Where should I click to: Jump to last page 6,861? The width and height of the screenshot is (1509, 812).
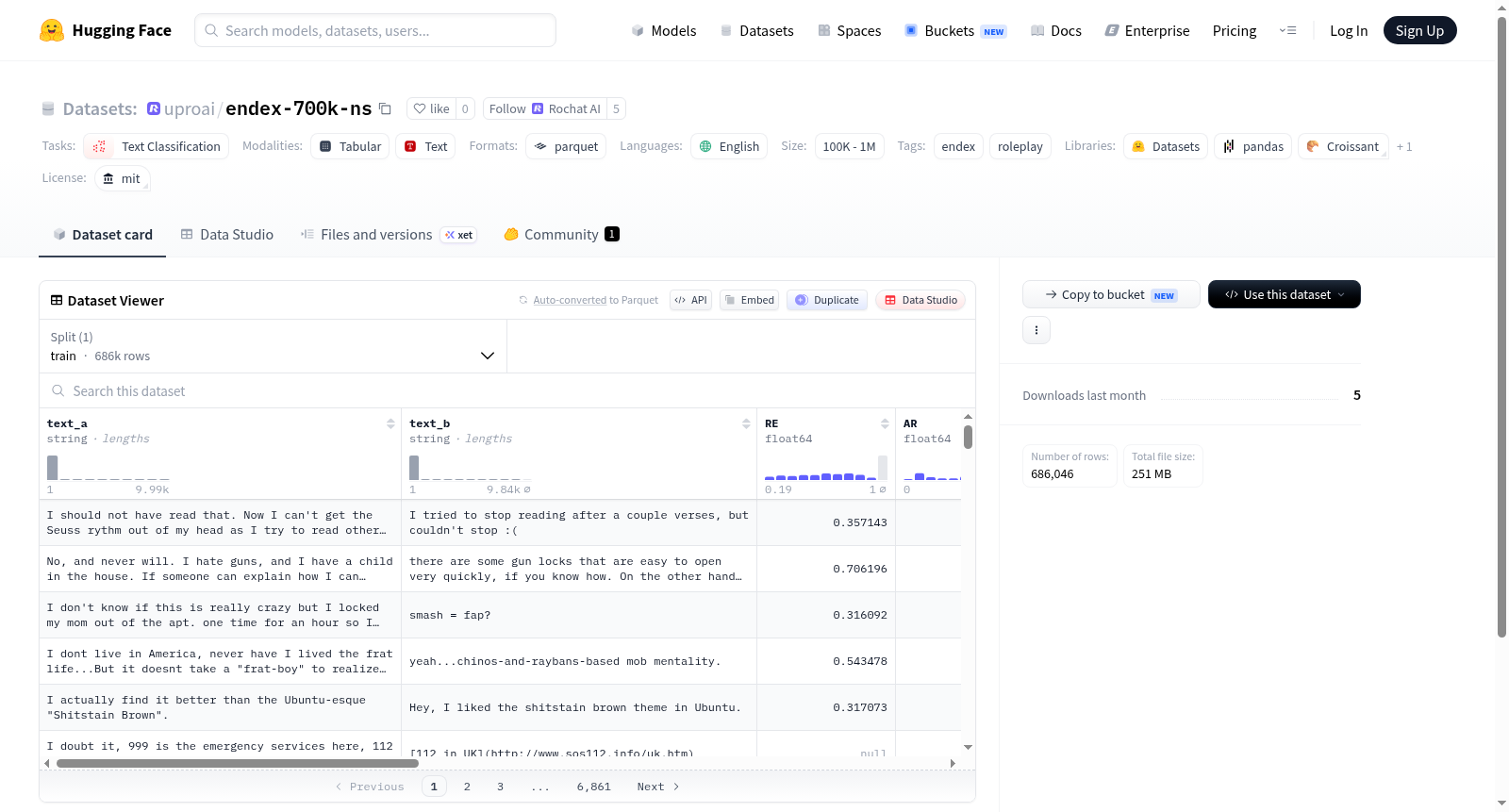click(x=593, y=787)
